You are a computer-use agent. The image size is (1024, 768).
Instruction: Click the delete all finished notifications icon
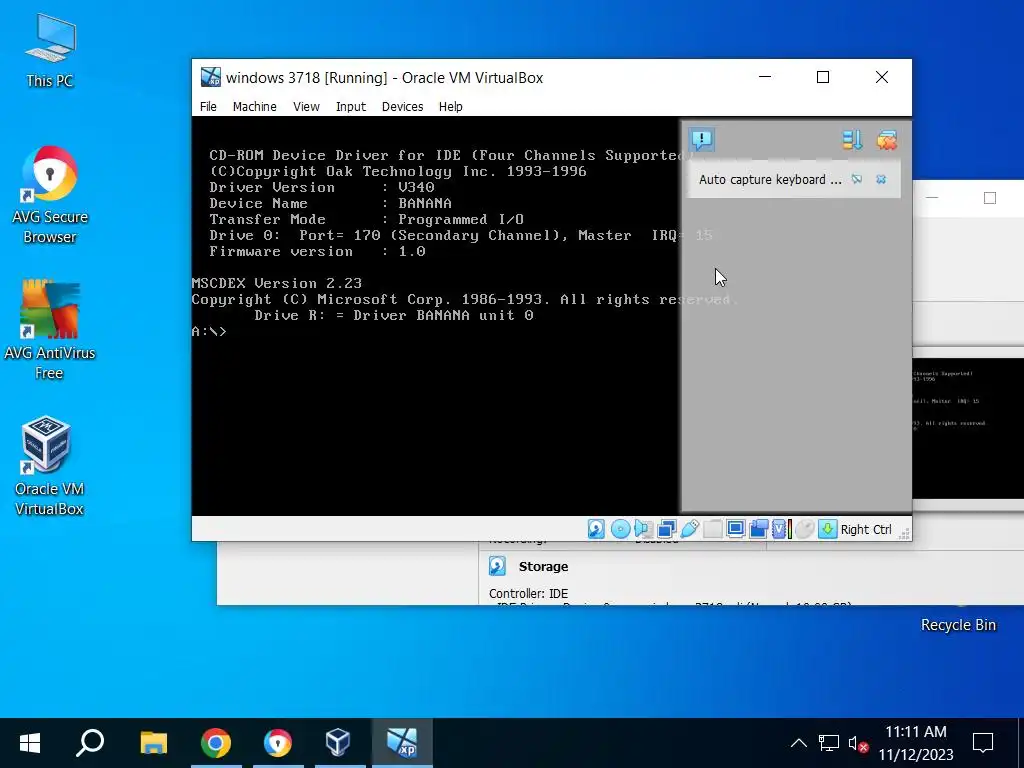(x=886, y=140)
